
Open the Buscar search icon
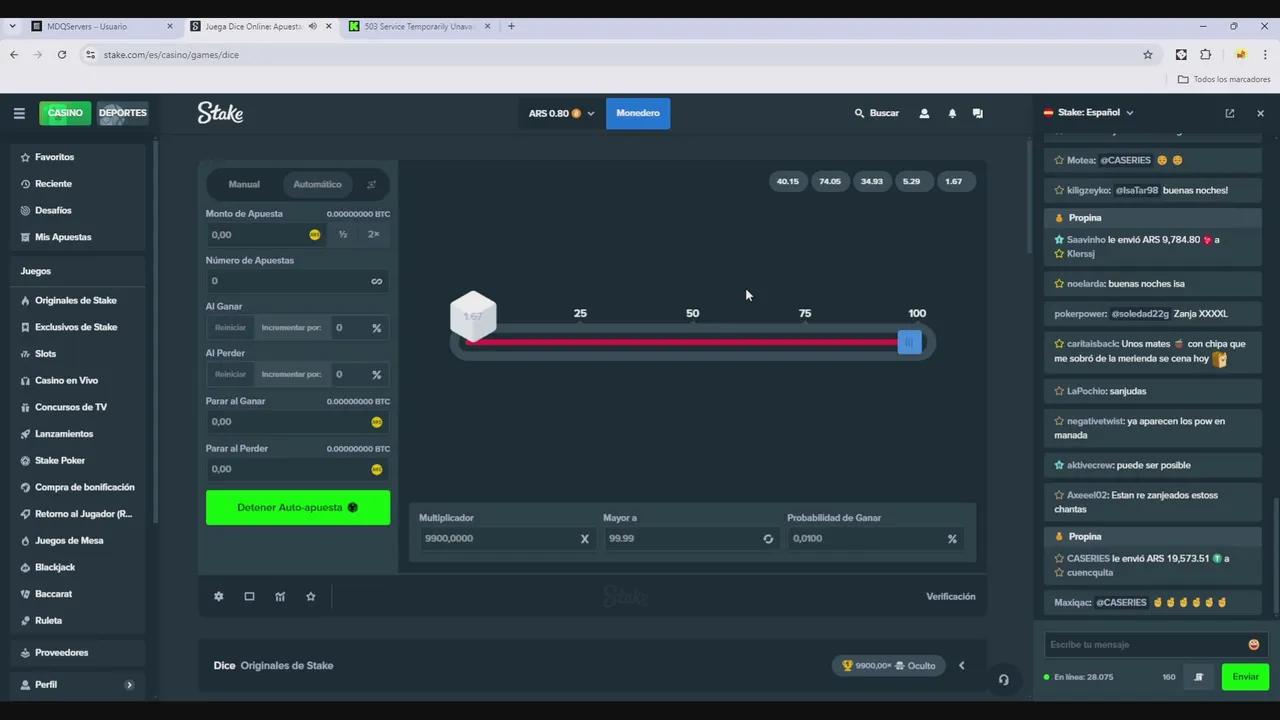pyautogui.click(x=859, y=113)
